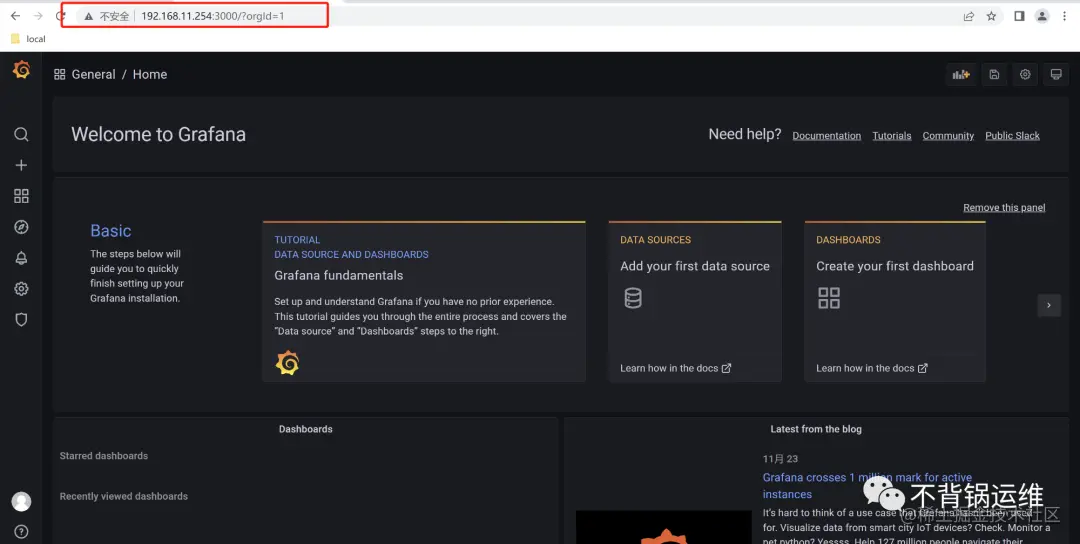Click browser Forward arrow
Screen dimensions: 1080x544
point(38,16)
